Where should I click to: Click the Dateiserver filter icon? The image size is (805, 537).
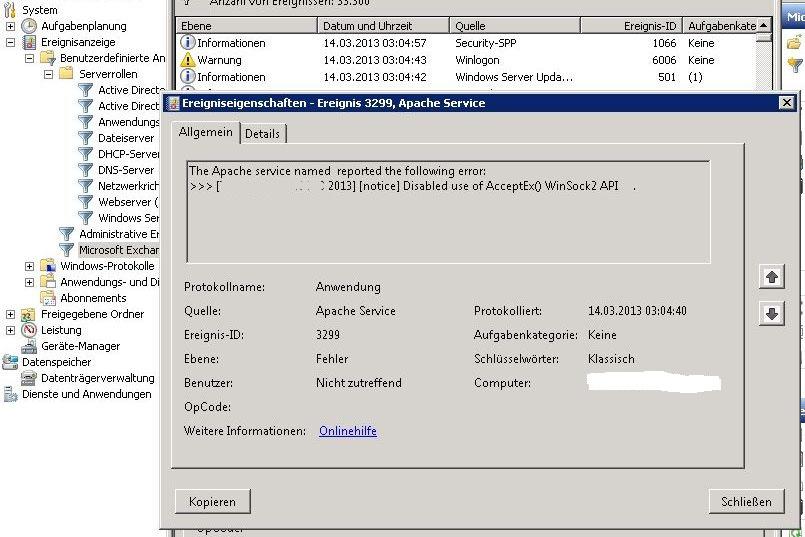coord(85,138)
